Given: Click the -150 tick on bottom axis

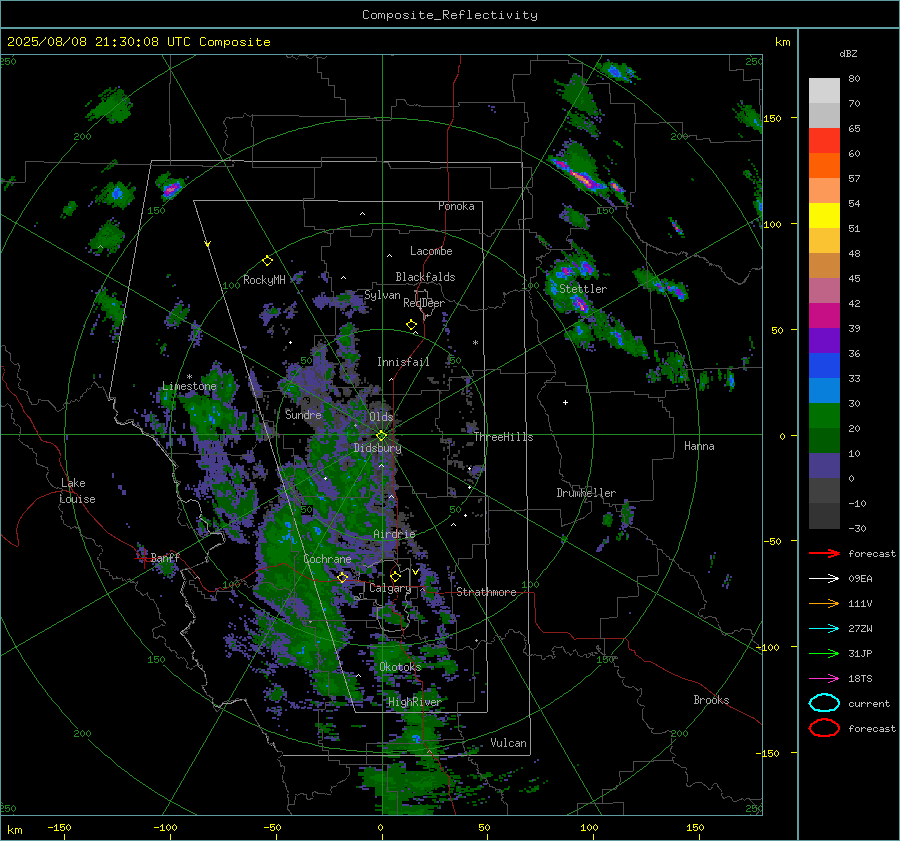Looking at the screenshot, I should click(x=59, y=828).
